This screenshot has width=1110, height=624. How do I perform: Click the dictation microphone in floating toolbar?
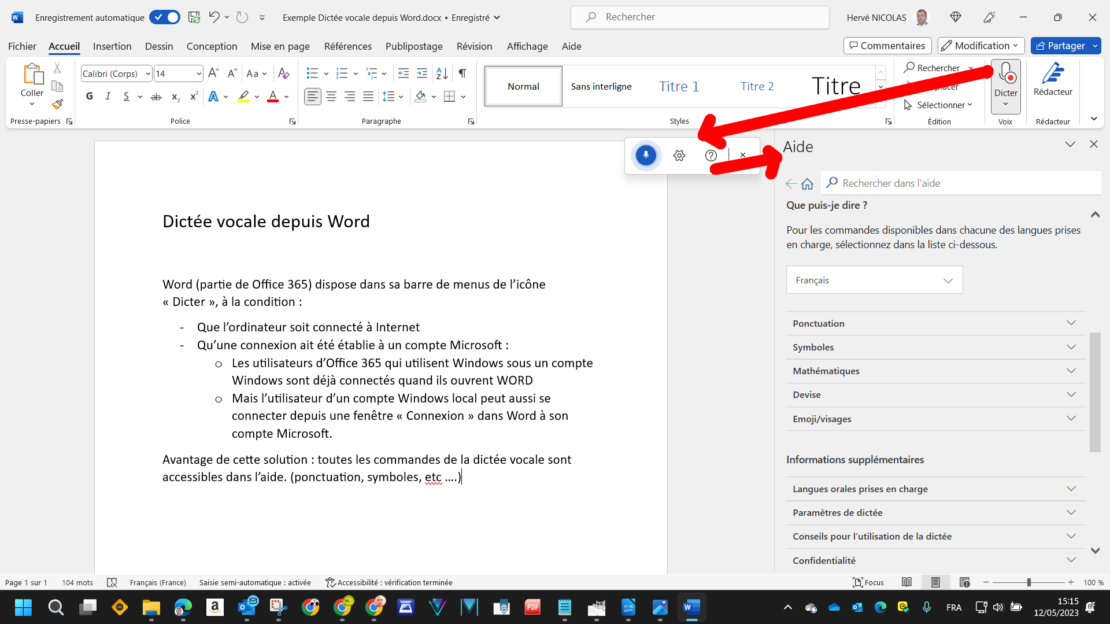pos(645,155)
